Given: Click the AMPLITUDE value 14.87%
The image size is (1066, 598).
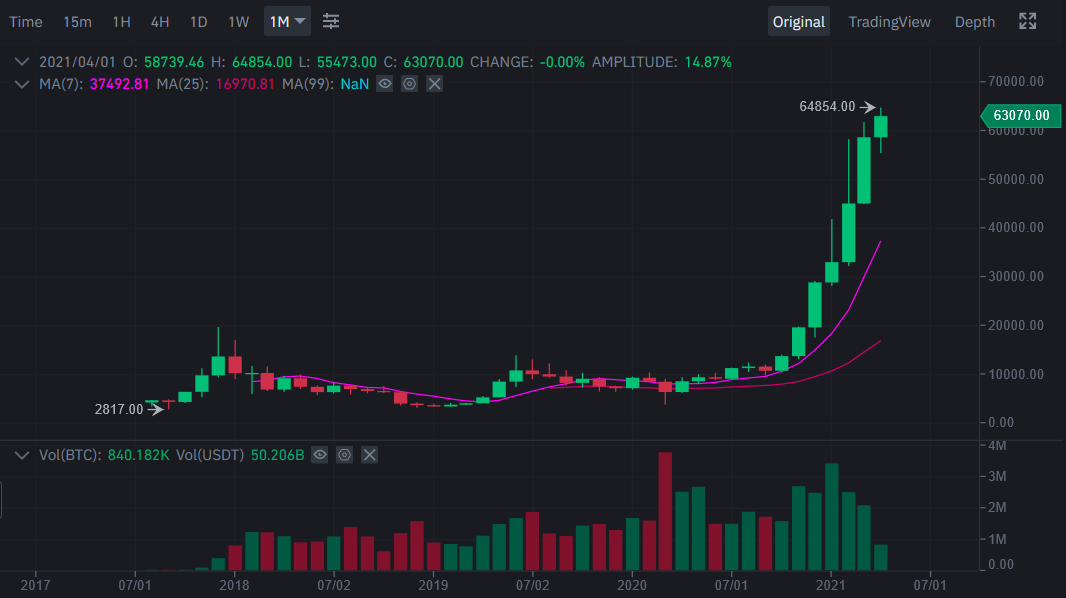Looking at the screenshot, I should pyautogui.click(x=708, y=62).
